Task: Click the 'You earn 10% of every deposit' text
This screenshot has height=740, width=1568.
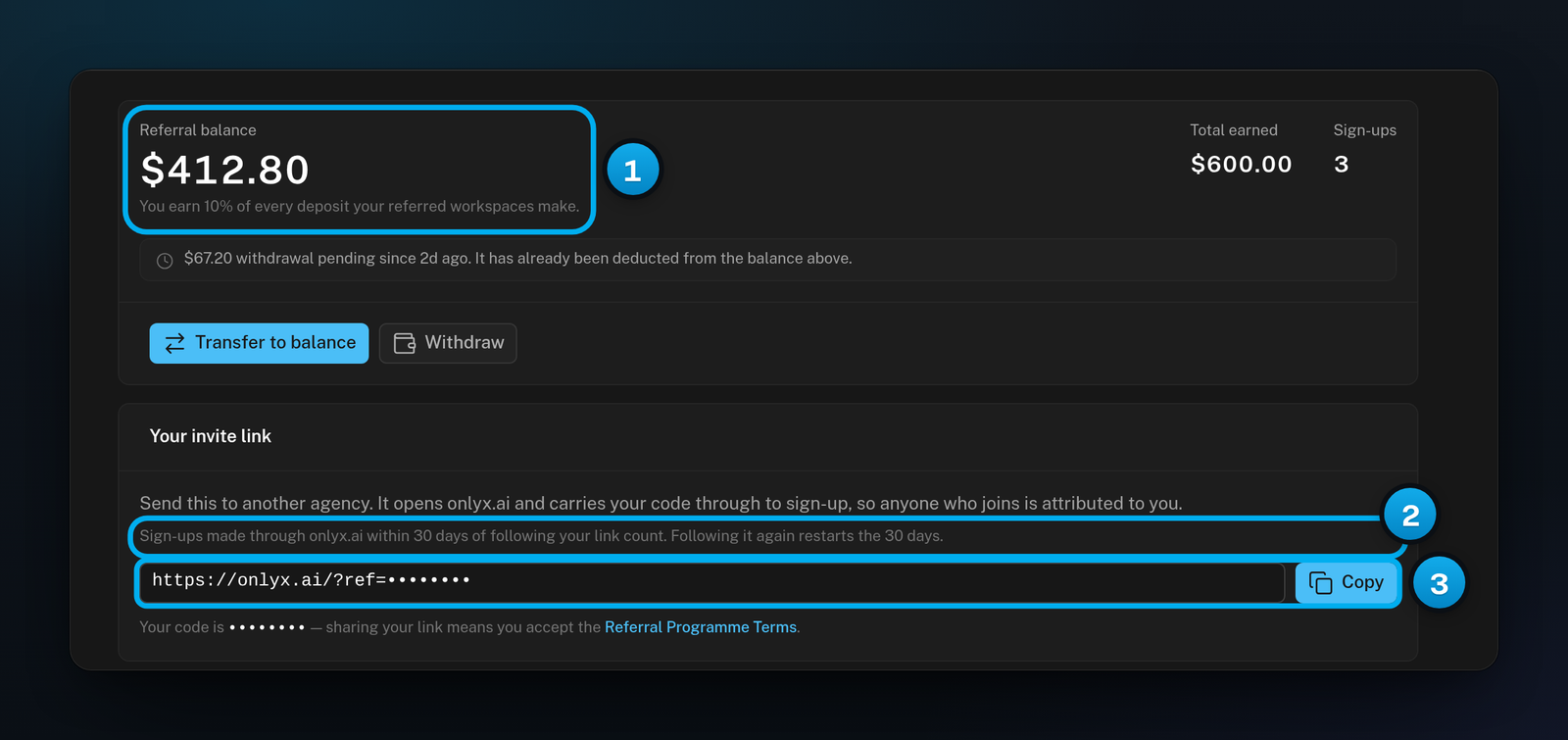Action: point(360,207)
